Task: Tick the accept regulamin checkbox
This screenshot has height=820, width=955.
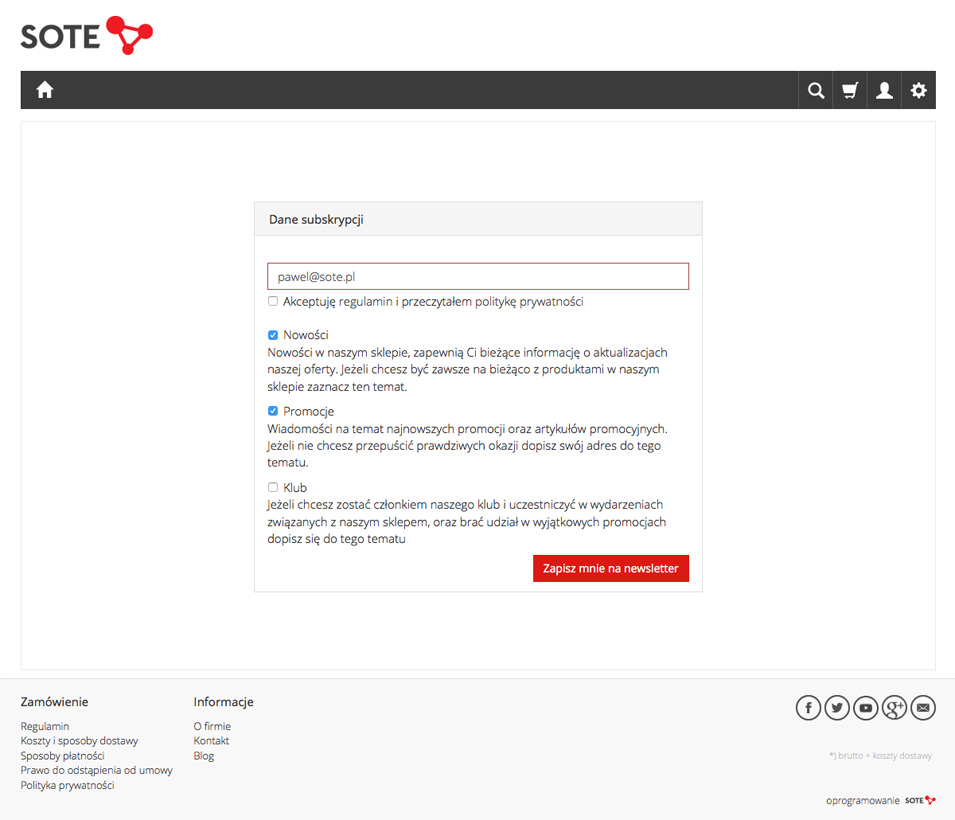Action: pos(273,301)
